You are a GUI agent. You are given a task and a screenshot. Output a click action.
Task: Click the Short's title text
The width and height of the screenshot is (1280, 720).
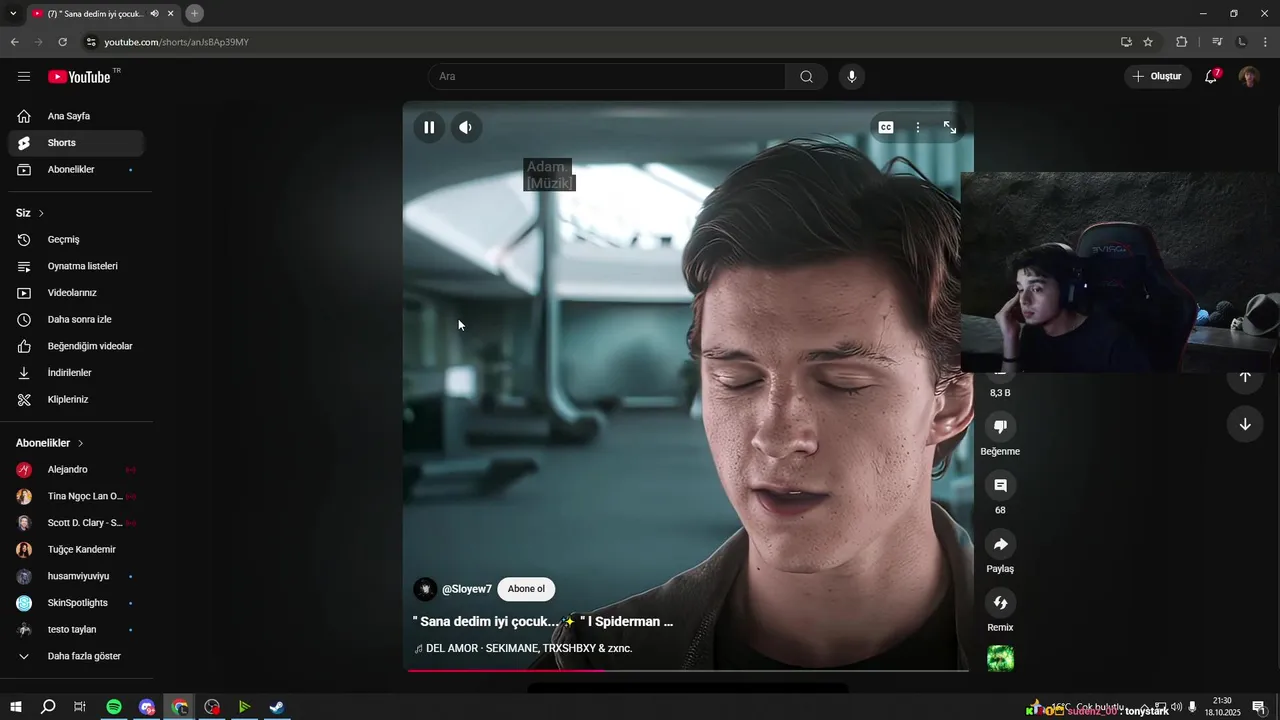543,621
